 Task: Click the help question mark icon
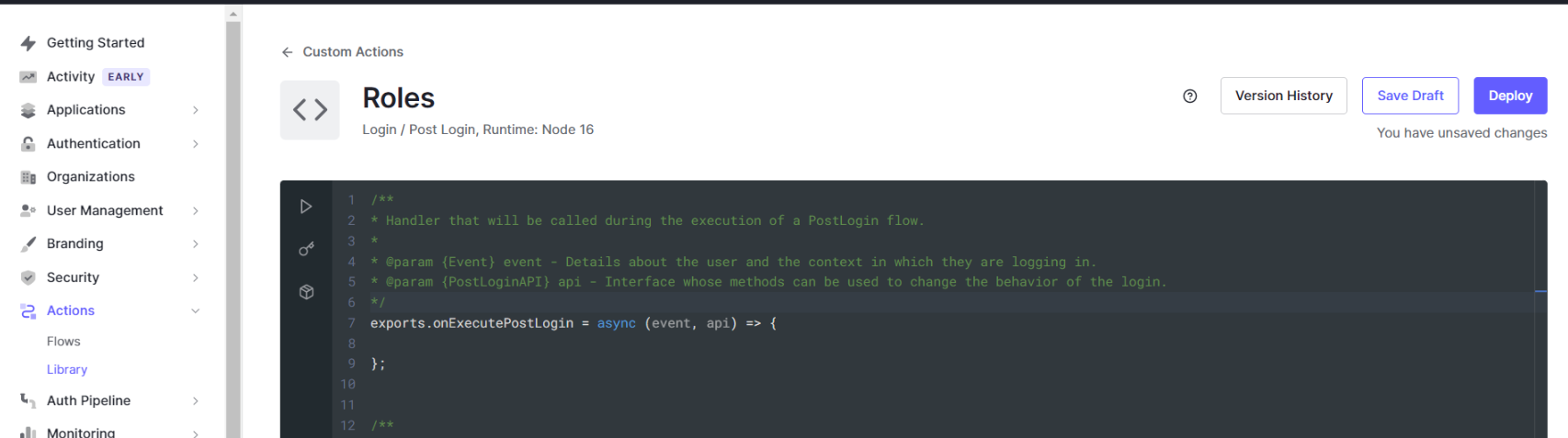[x=1189, y=95]
